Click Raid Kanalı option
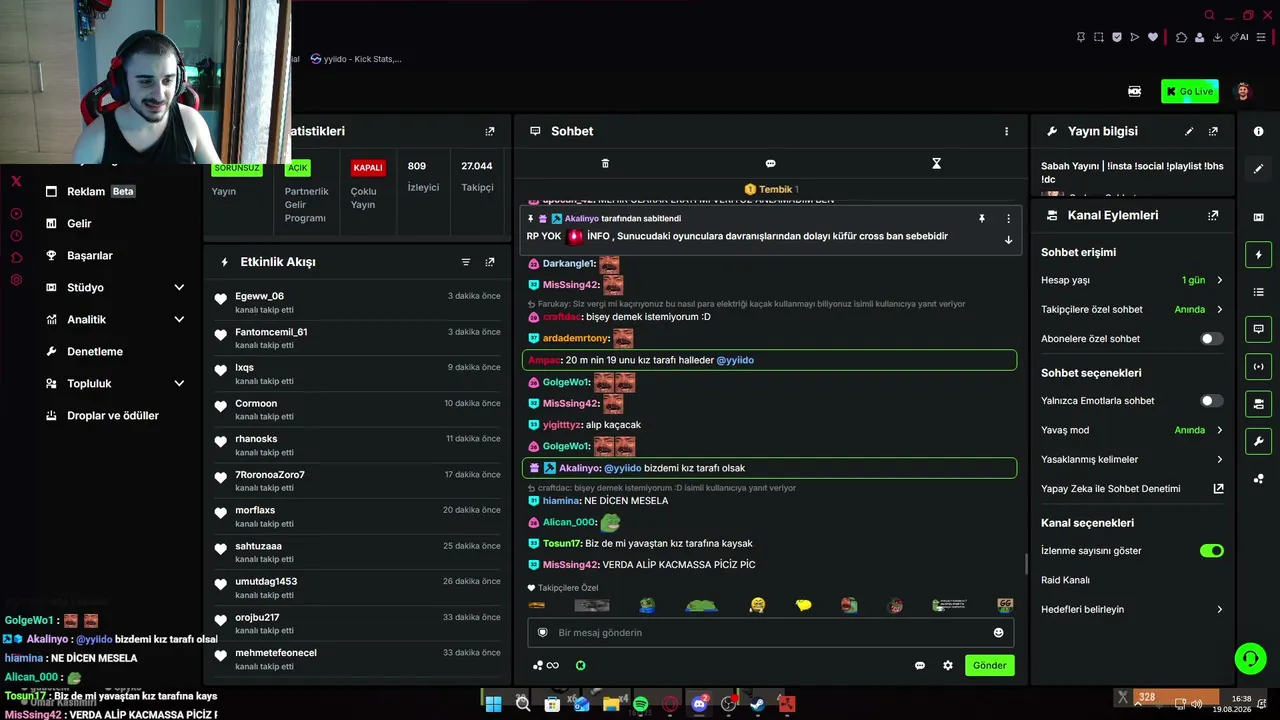Screen dimensions: 1280x720 coord(1065,580)
